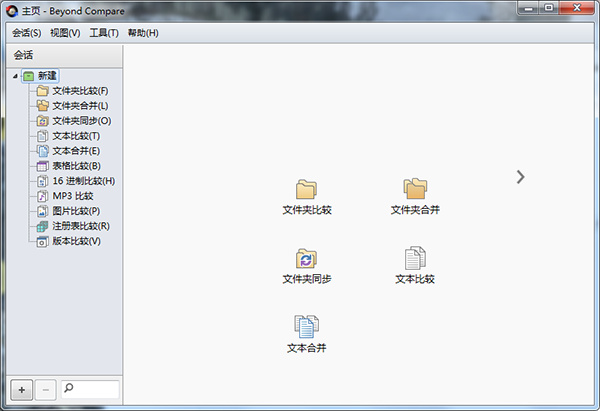The width and height of the screenshot is (600, 411).
Task: Select 文本比较(T) in session tree
Action: click(x=76, y=136)
